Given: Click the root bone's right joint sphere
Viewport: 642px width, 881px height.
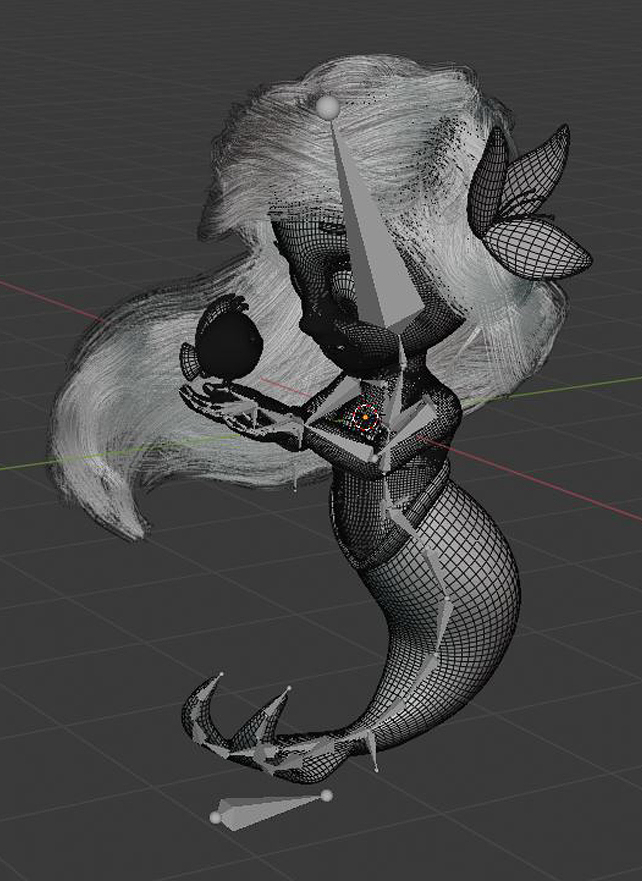Looking at the screenshot, I should click(x=327, y=795).
